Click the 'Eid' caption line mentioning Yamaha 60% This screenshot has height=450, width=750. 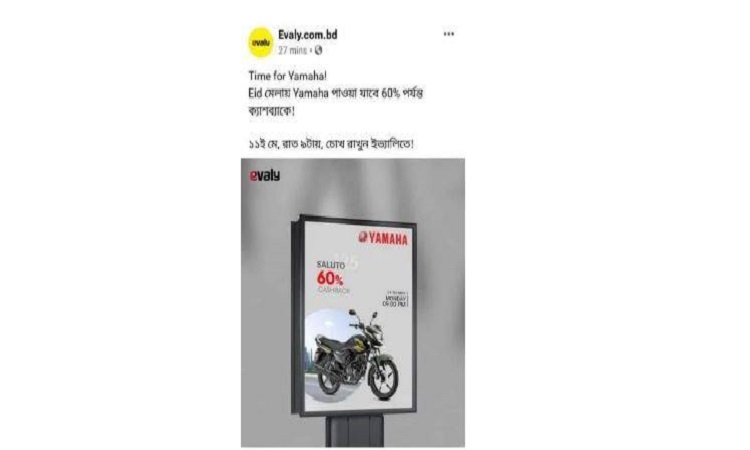(x=335, y=93)
